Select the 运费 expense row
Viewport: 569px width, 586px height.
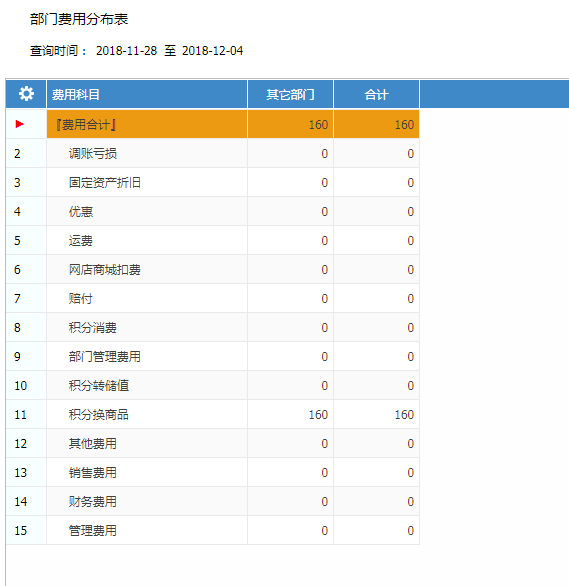pyautogui.click(x=213, y=240)
